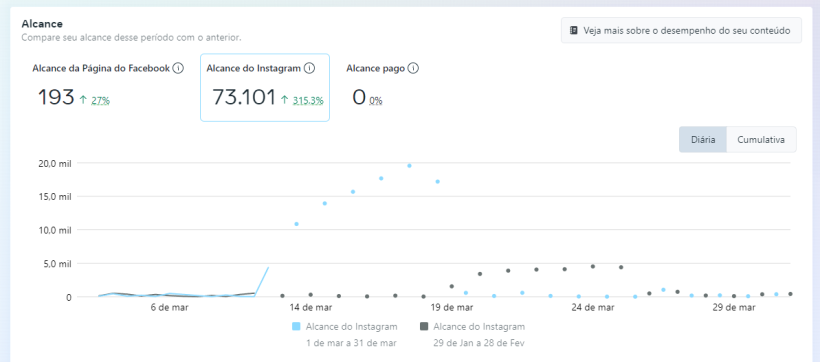Select the Alcance da Página do Facebook metric
Viewport: 820px width, 362px height.
[x=108, y=87]
